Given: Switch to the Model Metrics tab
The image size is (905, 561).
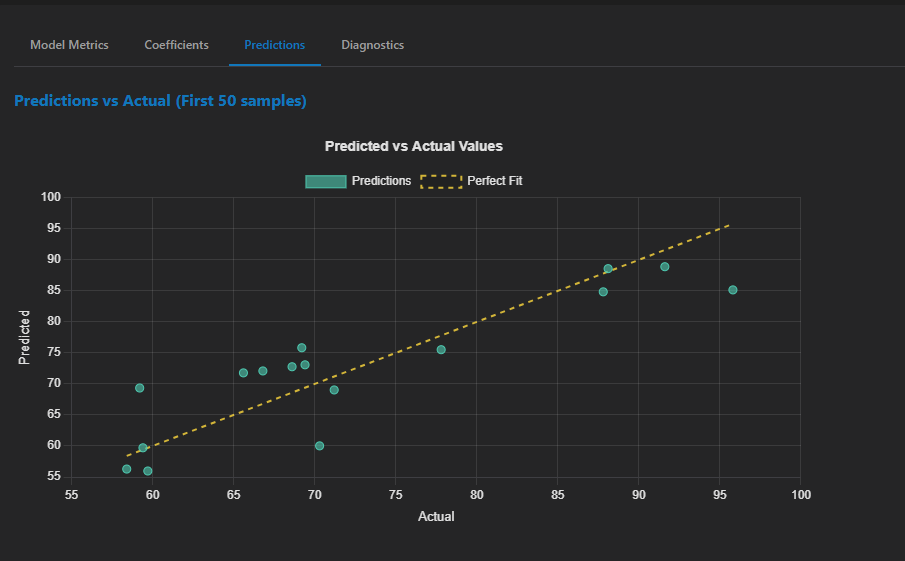Looking at the screenshot, I should point(69,45).
